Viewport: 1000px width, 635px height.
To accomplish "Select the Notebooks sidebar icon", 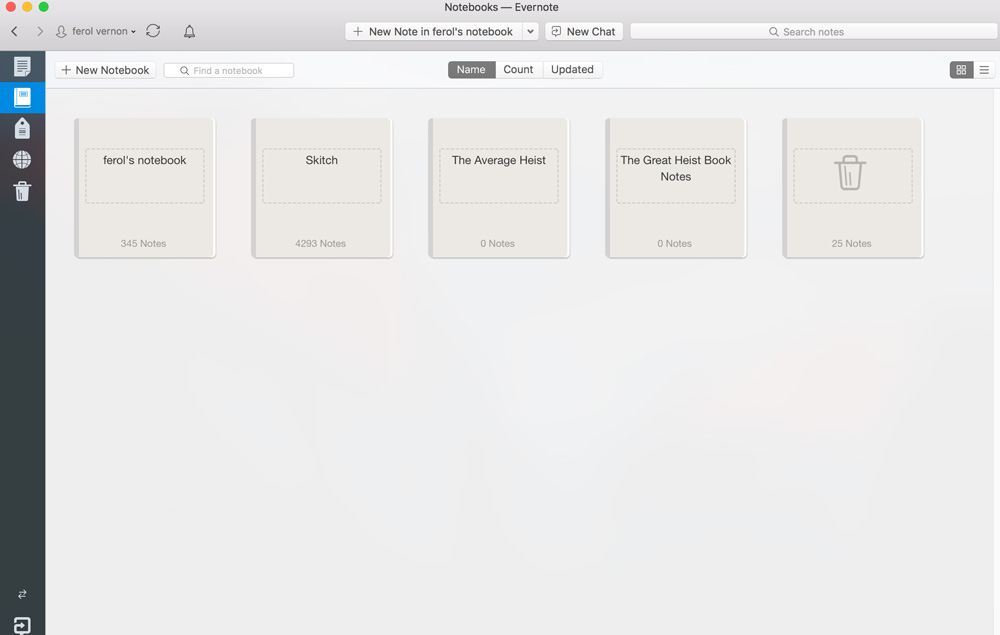I will [22, 98].
